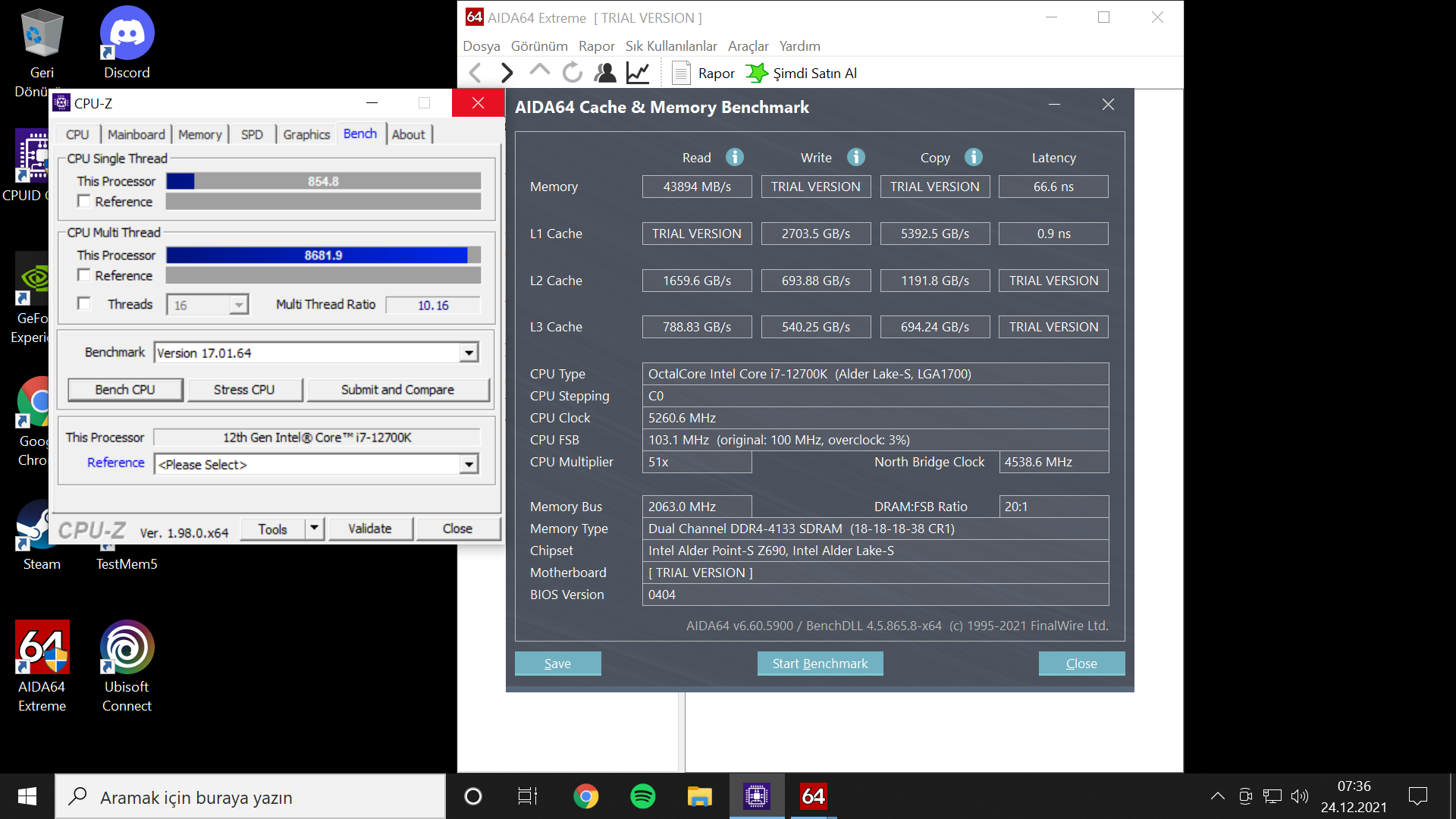Open the AIDA64 favorites user icon
Viewport: 1456px width, 819px height.
pyautogui.click(x=605, y=73)
